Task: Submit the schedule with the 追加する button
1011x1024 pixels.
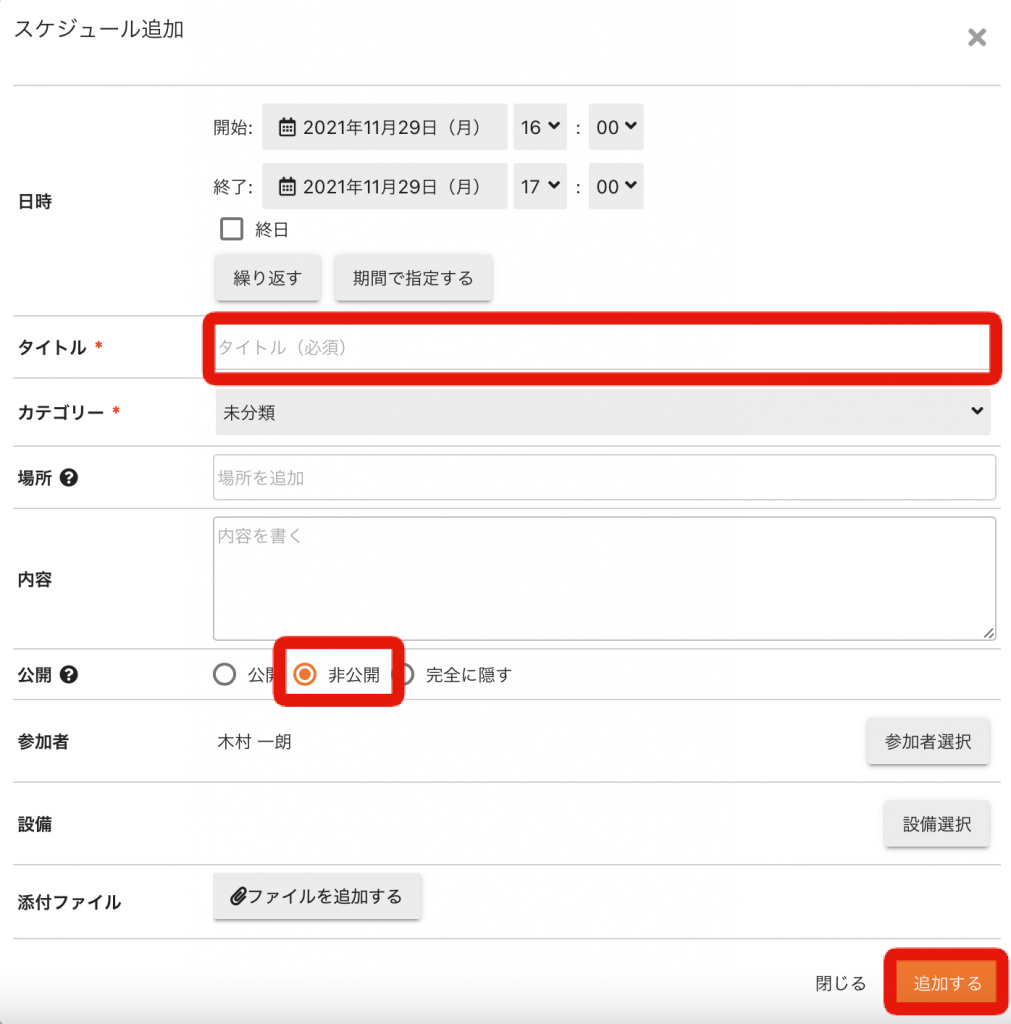Action: [944, 983]
